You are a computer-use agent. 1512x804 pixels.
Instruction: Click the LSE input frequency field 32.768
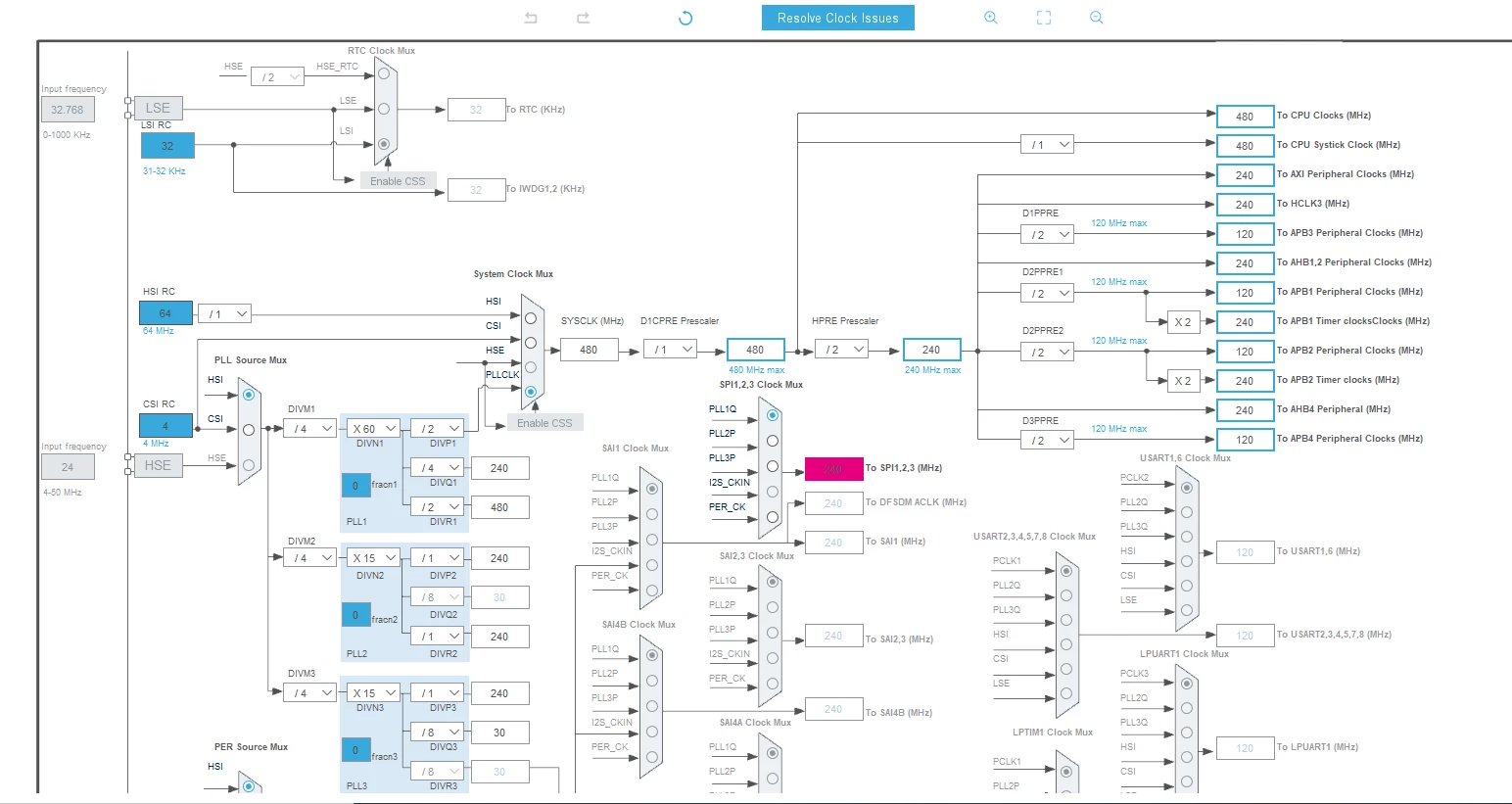tap(68, 110)
